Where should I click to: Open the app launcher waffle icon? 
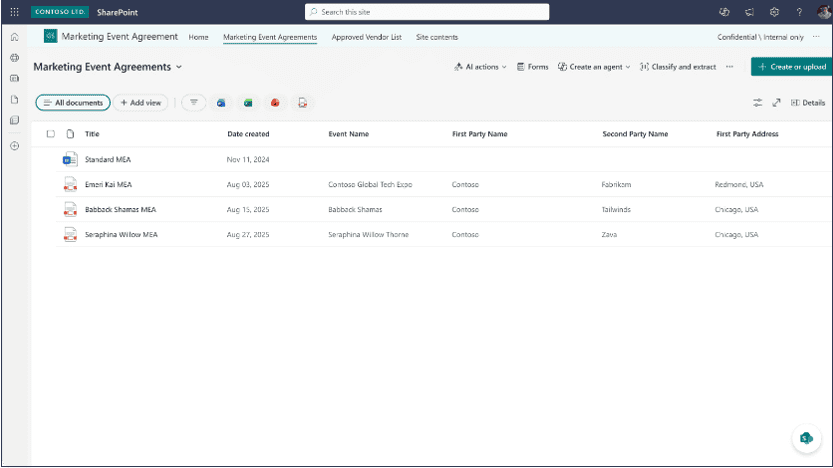coord(14,12)
